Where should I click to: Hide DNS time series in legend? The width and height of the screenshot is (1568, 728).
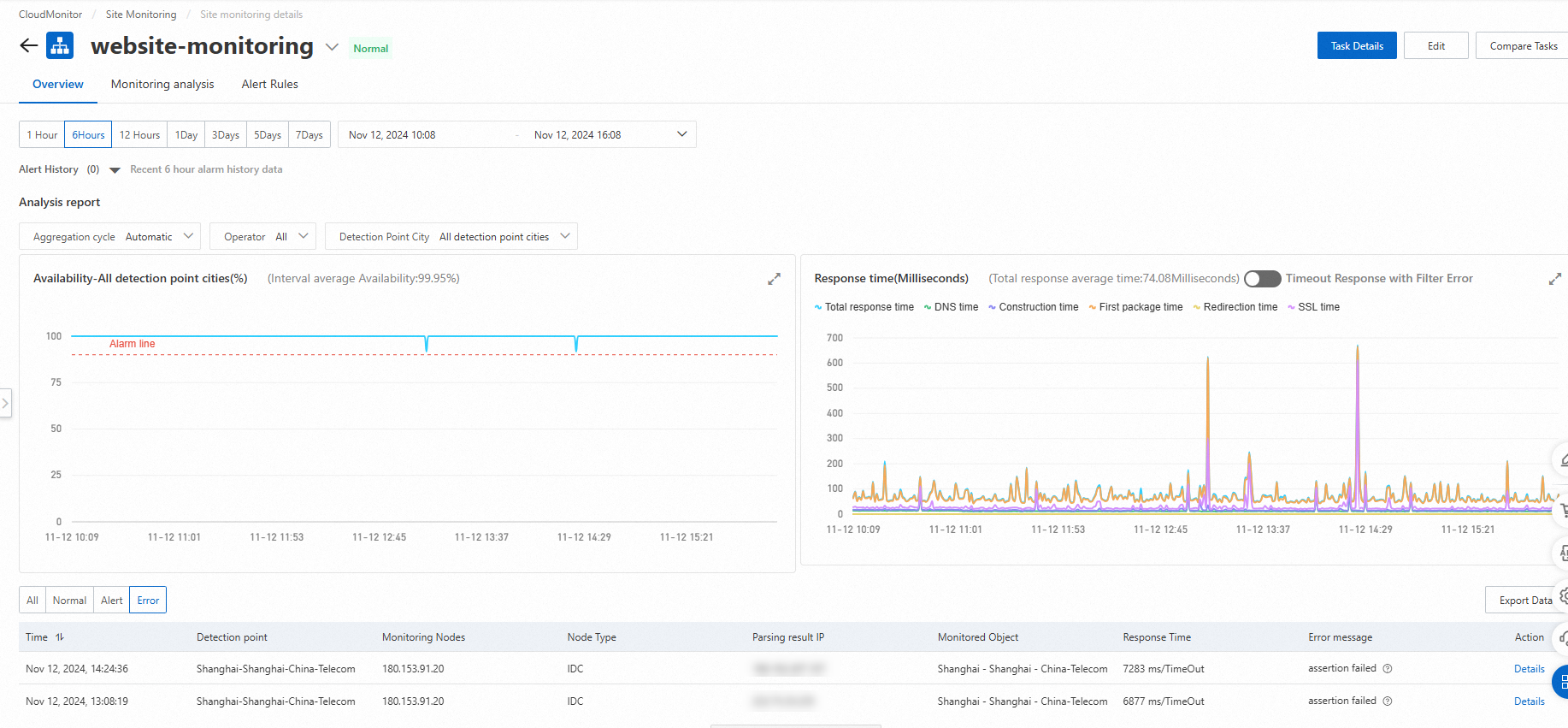coord(951,307)
